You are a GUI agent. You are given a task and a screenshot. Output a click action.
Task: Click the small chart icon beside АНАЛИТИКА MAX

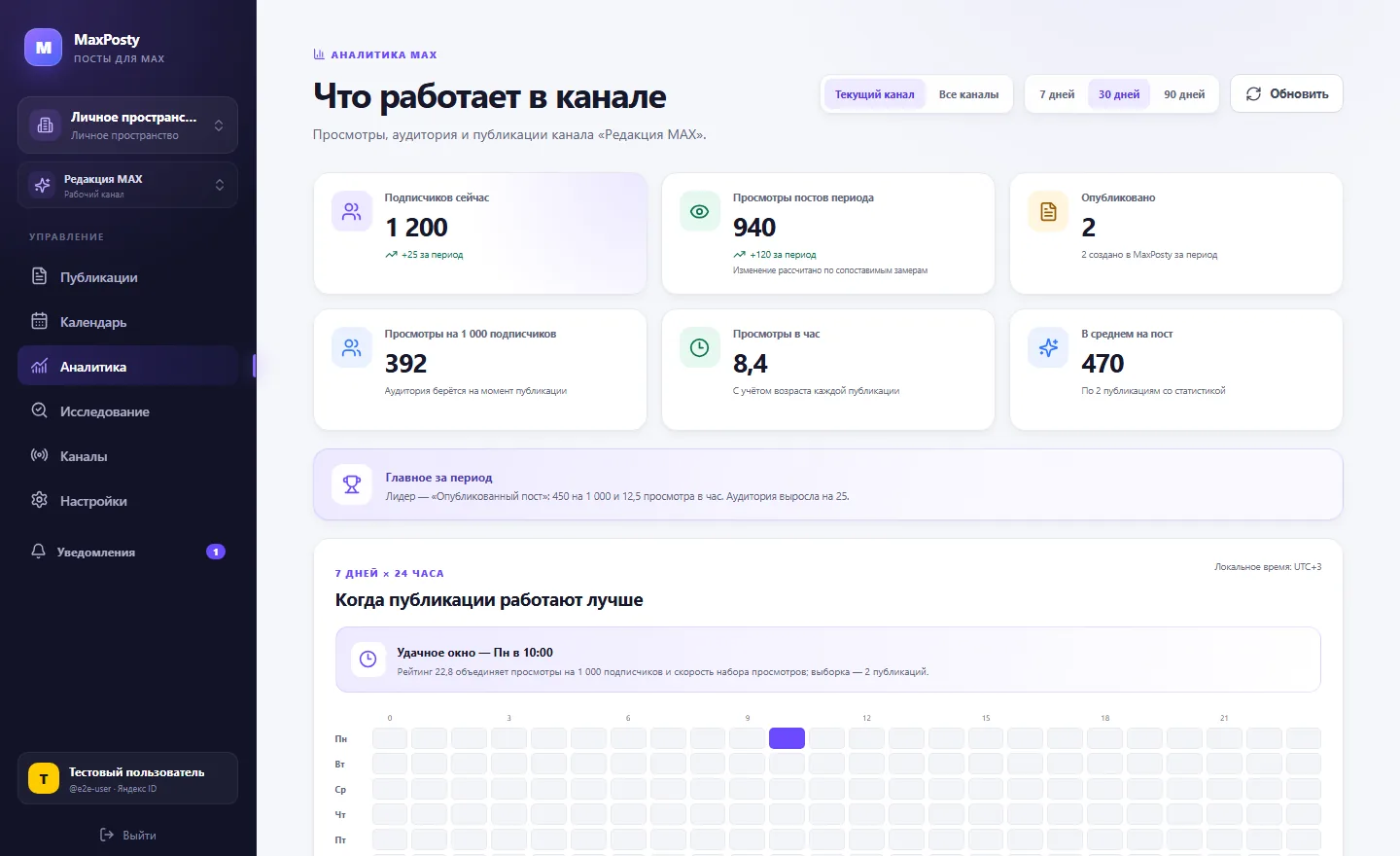(x=319, y=54)
